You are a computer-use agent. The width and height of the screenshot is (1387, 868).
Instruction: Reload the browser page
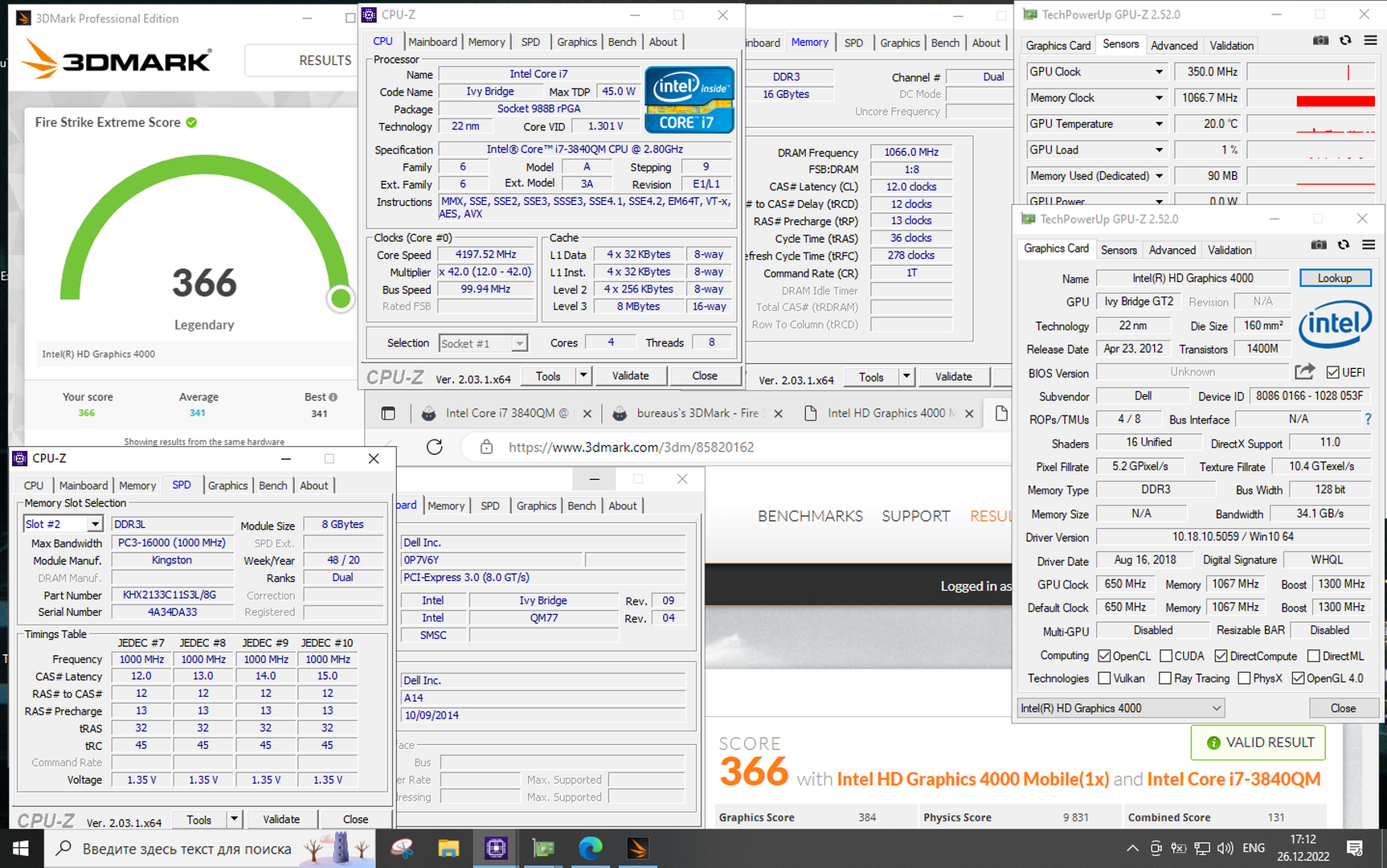tap(435, 447)
